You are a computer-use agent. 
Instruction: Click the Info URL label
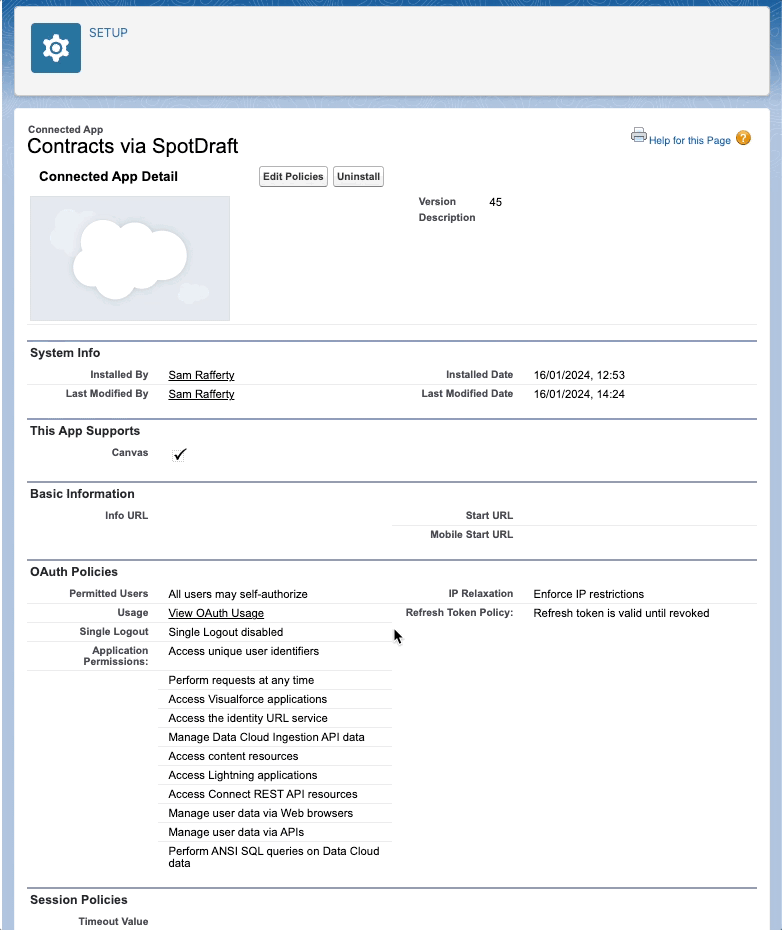click(126, 515)
